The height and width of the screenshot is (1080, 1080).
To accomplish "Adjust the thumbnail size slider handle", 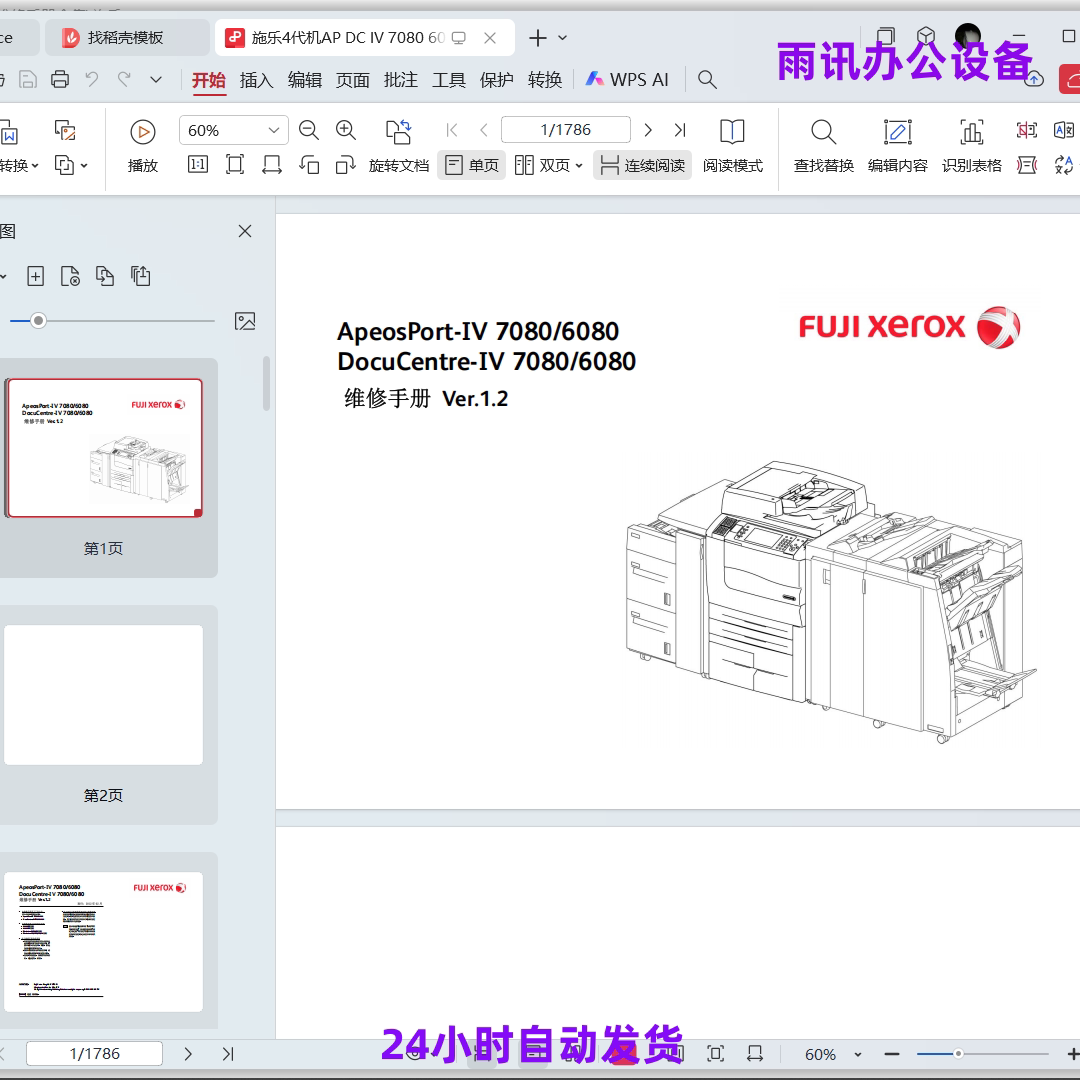I will pyautogui.click(x=39, y=320).
